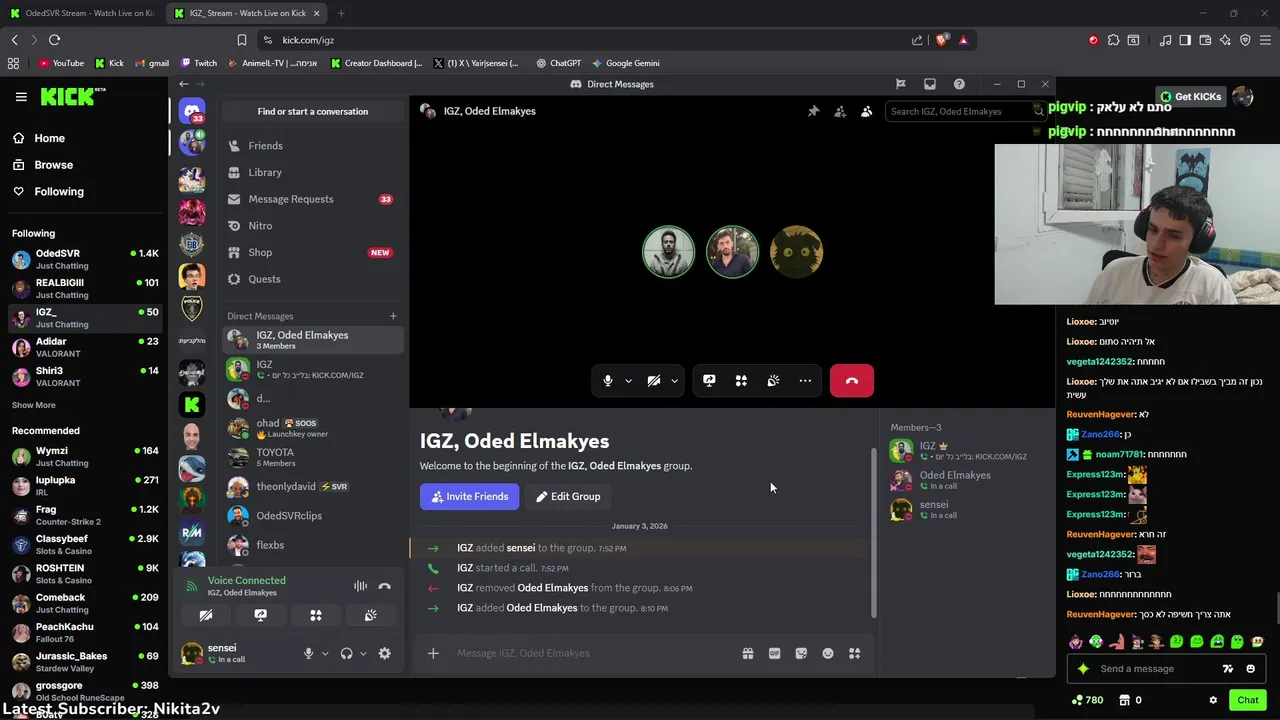
Task: Click Edit Group button
Action: point(567,496)
